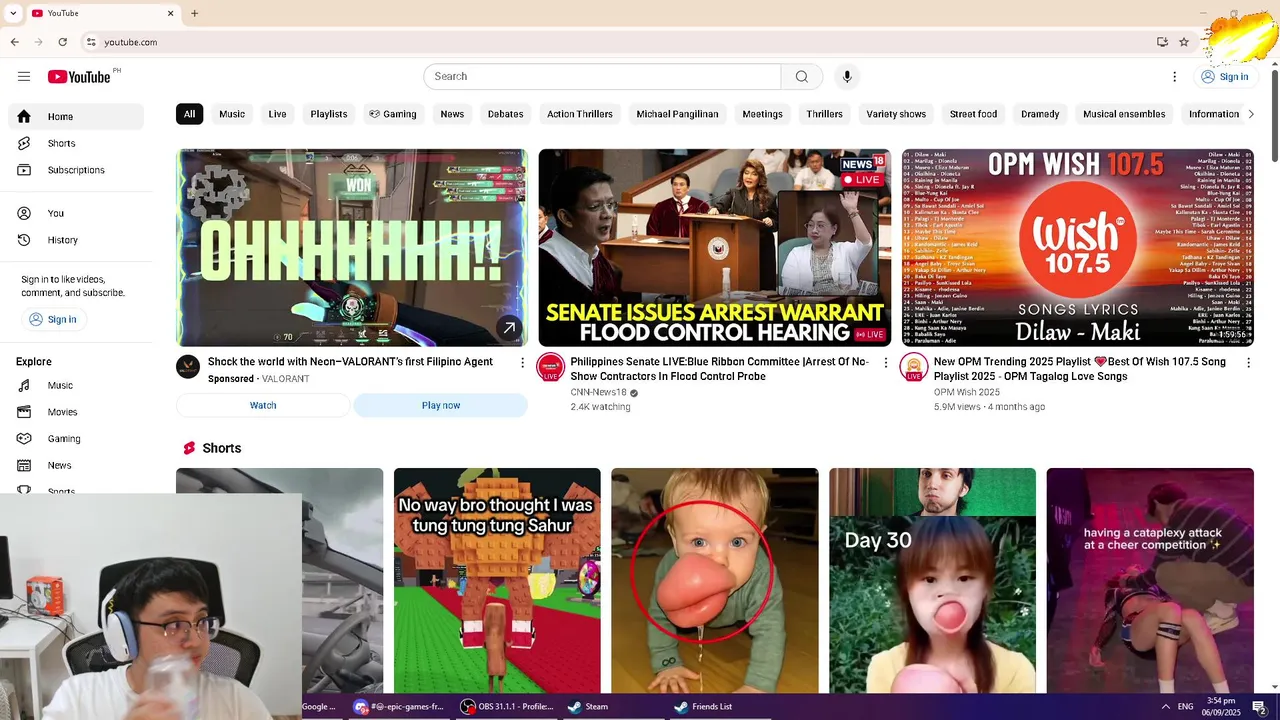Select the Music filter chip
Screen dimensions: 1280x720
pyautogui.click(x=232, y=114)
